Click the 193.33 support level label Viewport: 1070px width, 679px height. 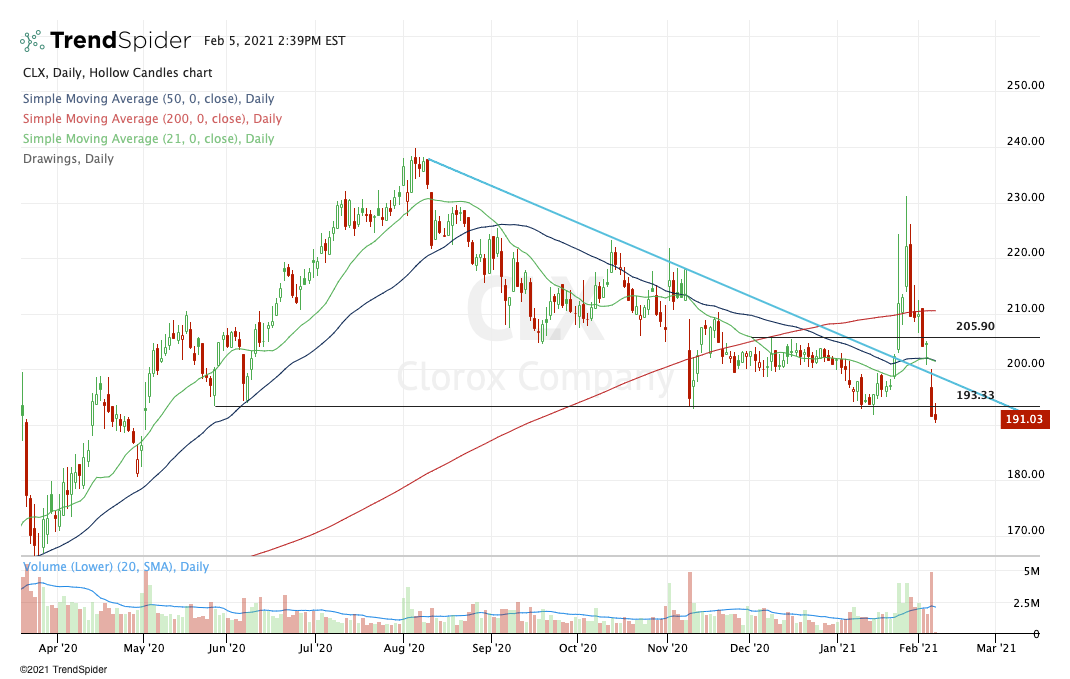click(975, 395)
